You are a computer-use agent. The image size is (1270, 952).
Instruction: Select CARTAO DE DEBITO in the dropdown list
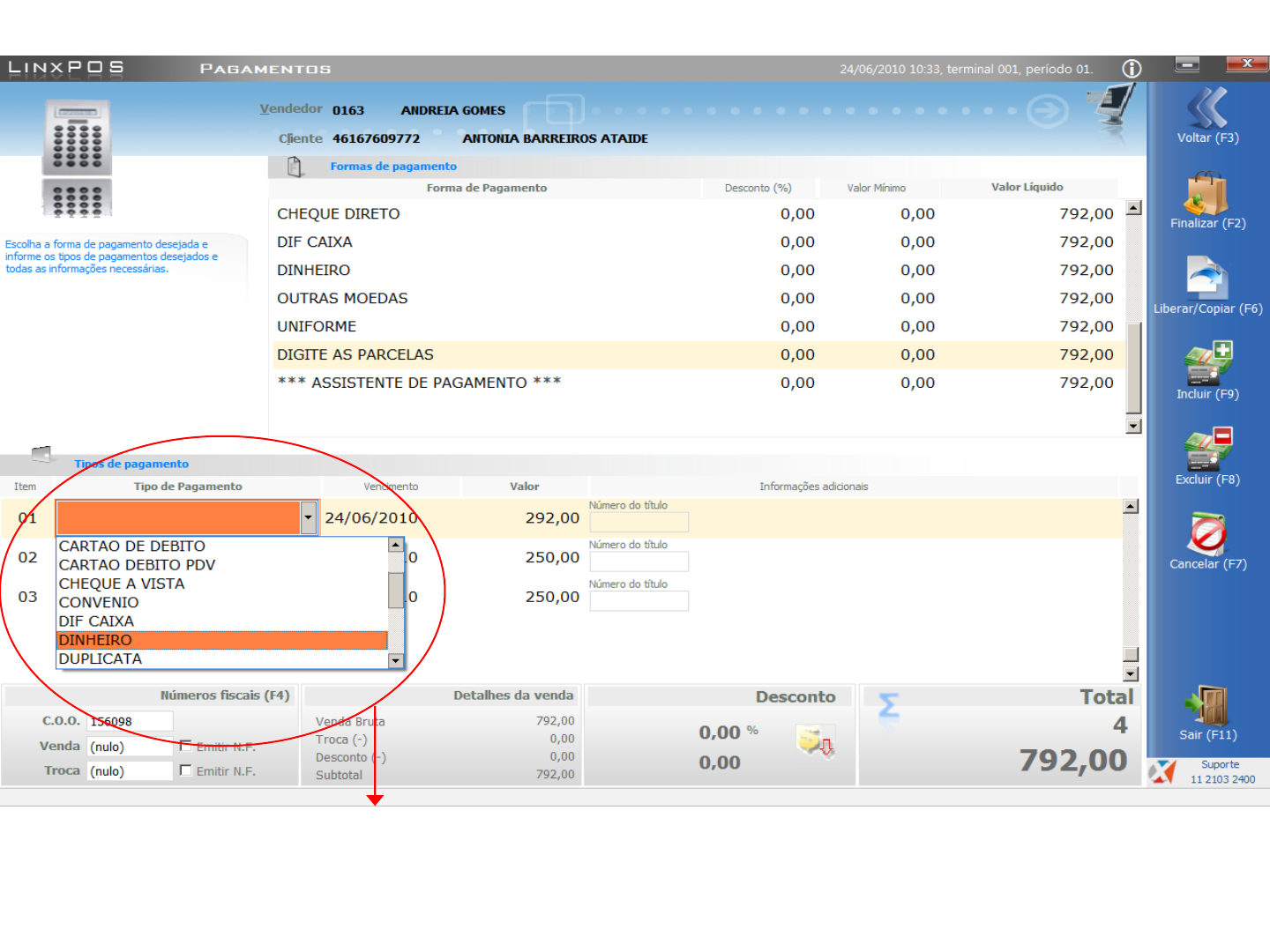(x=221, y=547)
